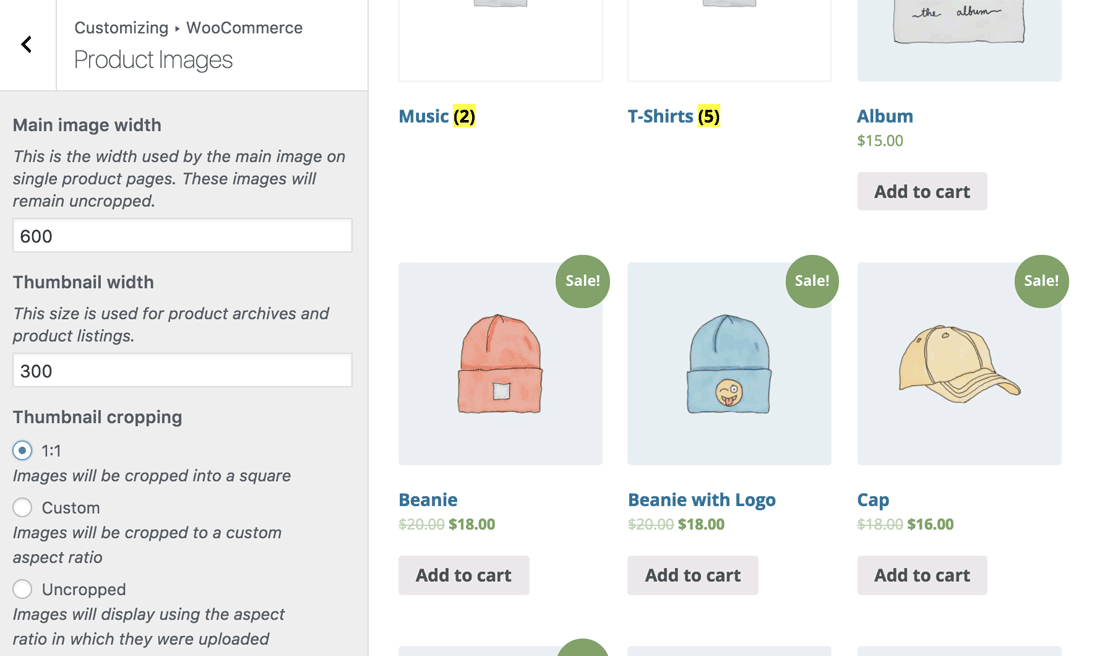1100x656 pixels.
Task: Edit the Thumbnail width field
Action: [181, 370]
